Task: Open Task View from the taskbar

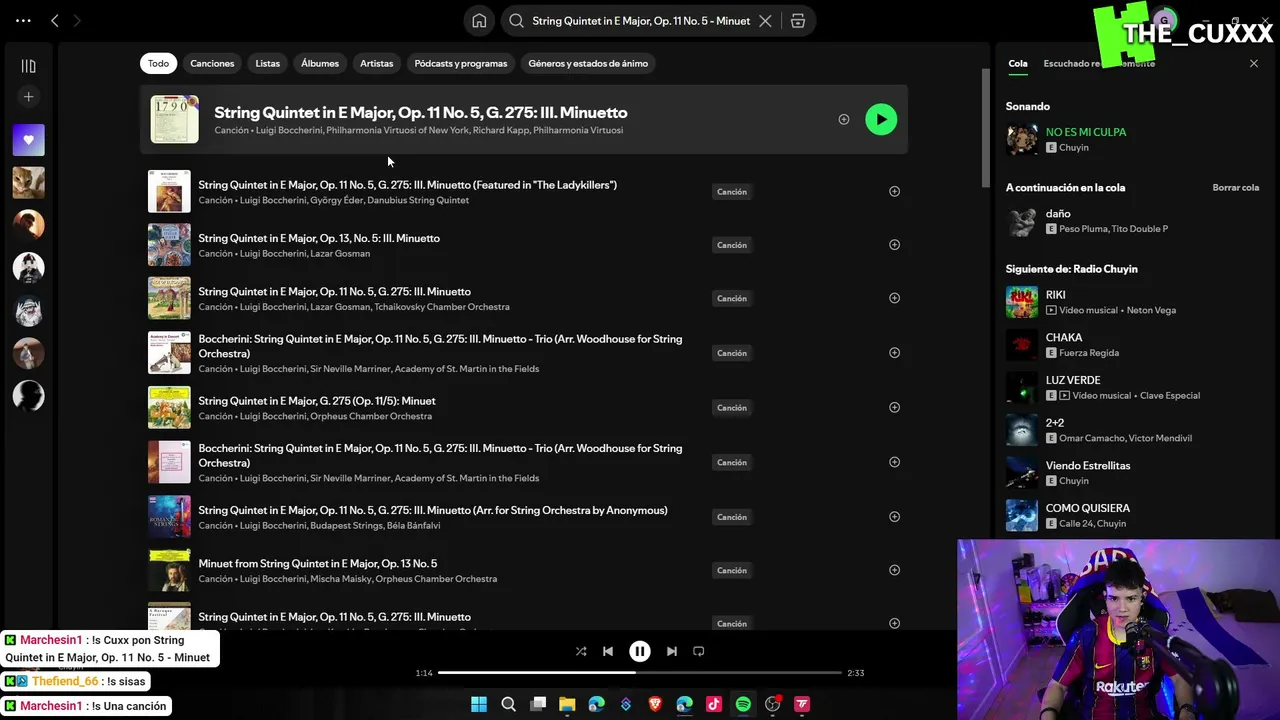Action: point(538,704)
